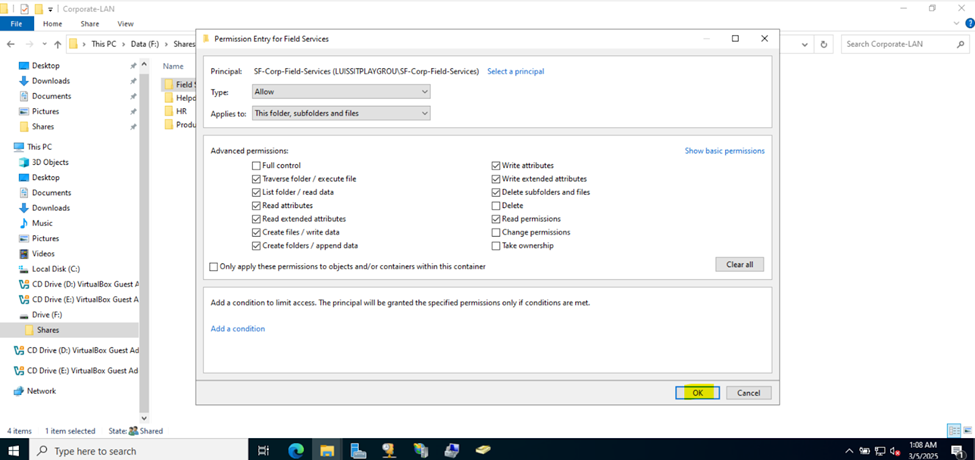Click the Refresh button in address bar
The height and width of the screenshot is (460, 975).
tap(824, 44)
